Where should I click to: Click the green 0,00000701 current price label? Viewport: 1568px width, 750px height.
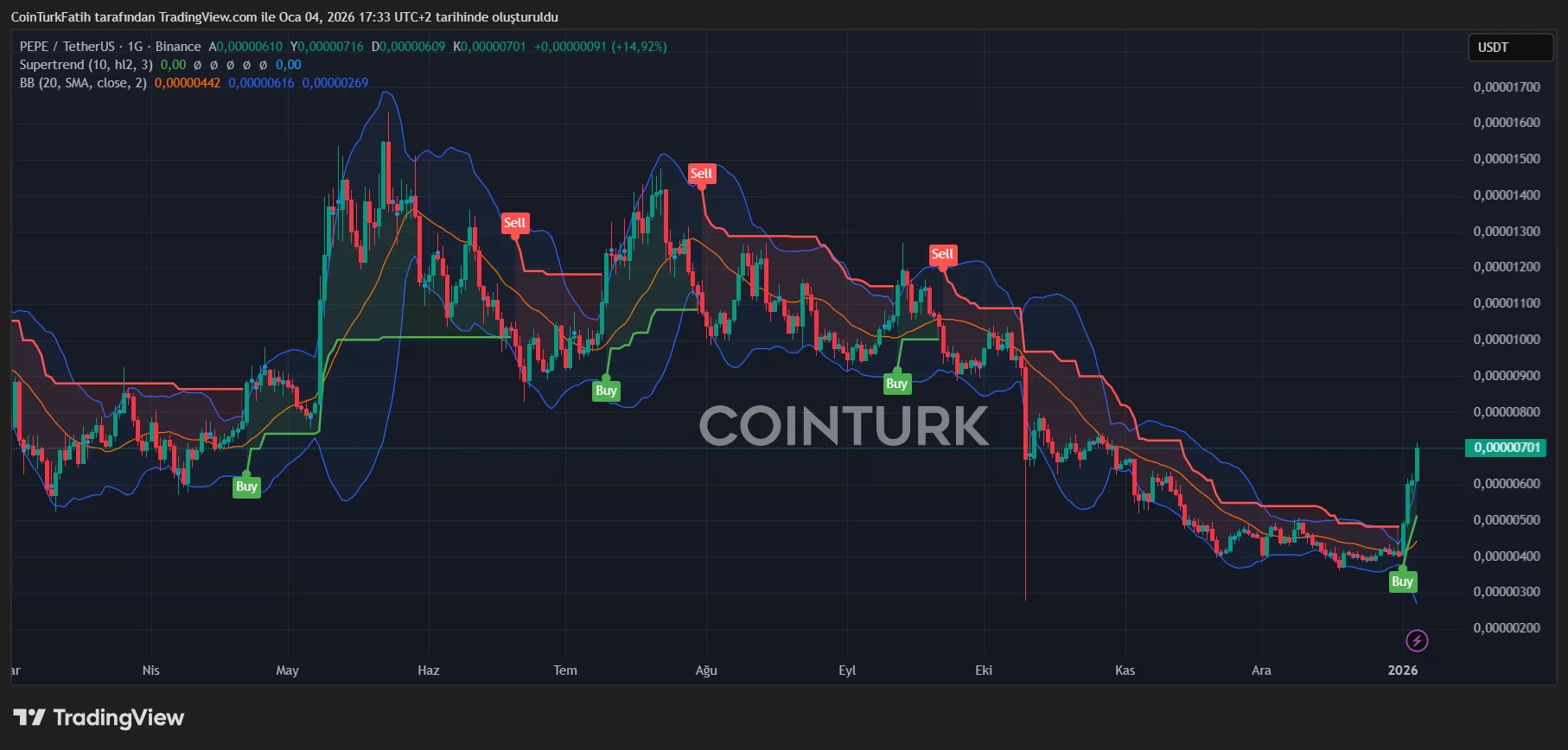pyautogui.click(x=1507, y=448)
